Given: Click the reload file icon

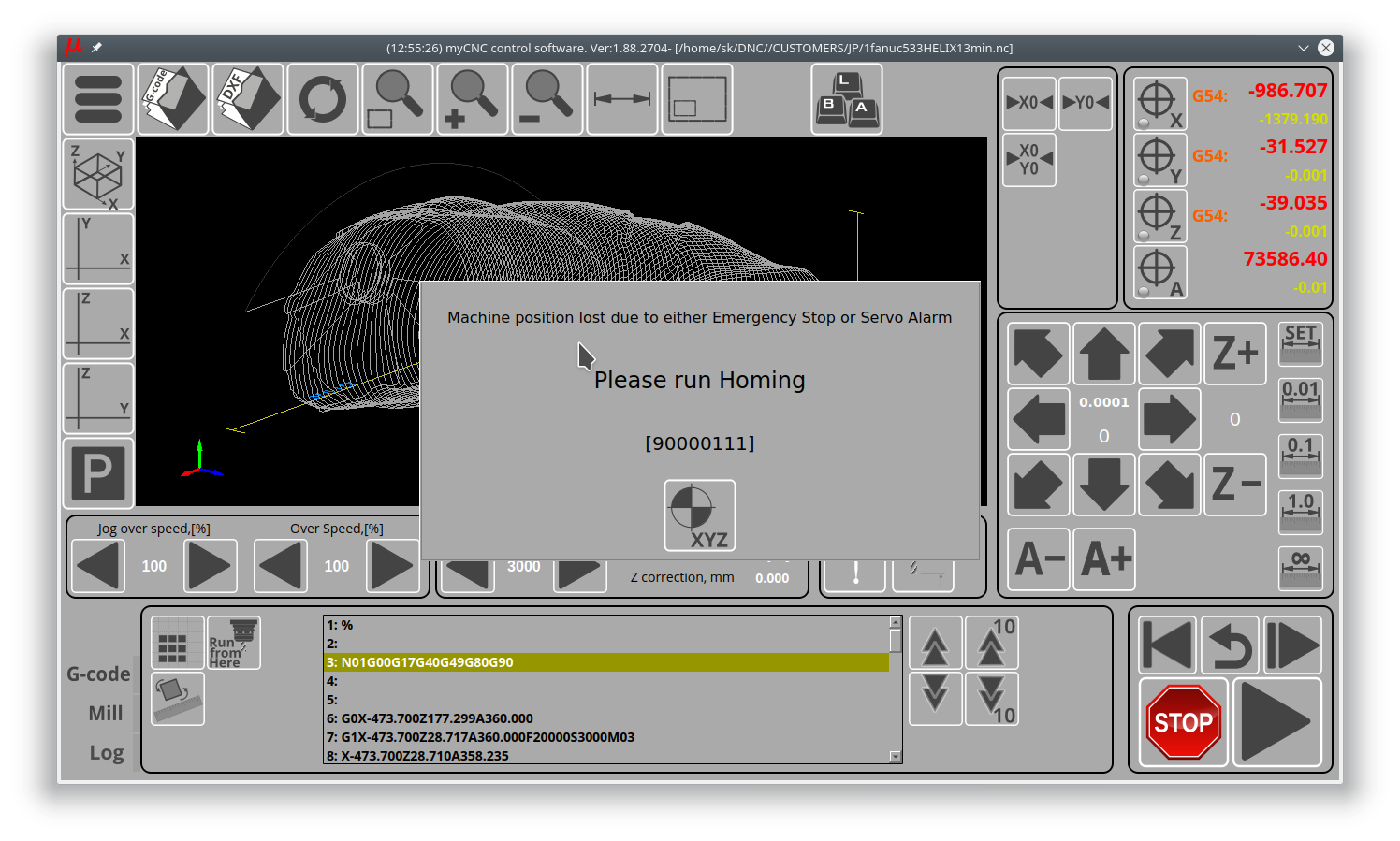Looking at the screenshot, I should [x=323, y=99].
